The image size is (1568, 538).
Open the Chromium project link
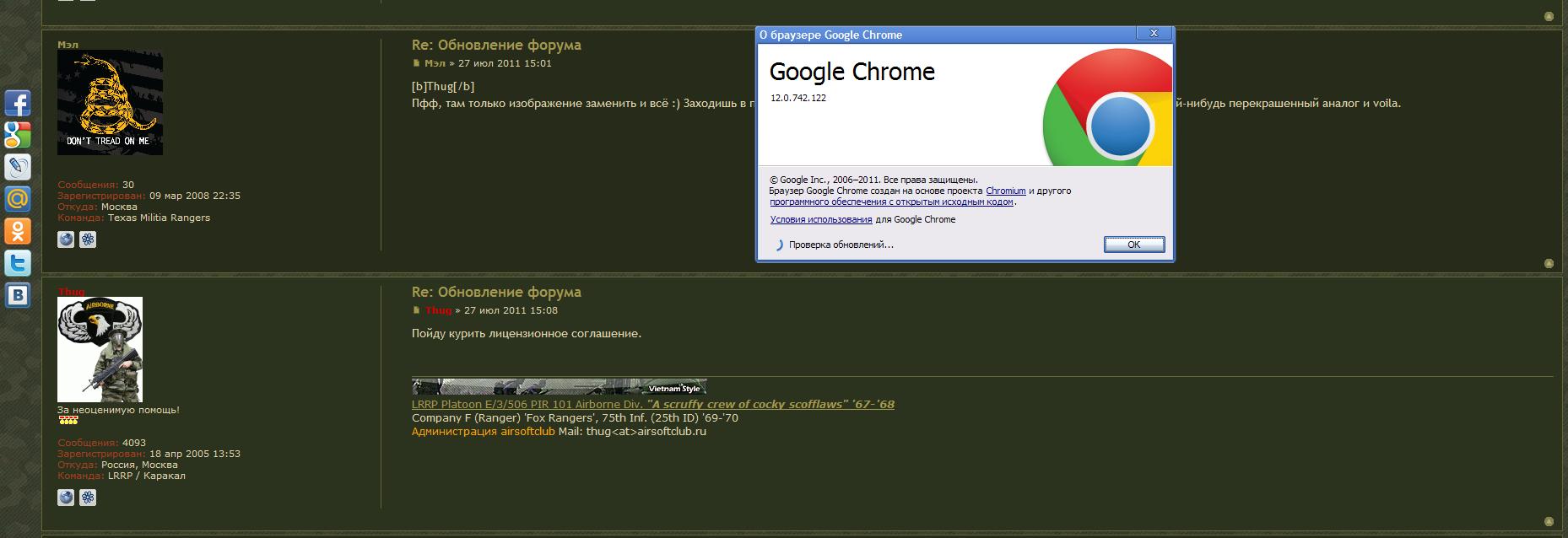coord(1006,191)
